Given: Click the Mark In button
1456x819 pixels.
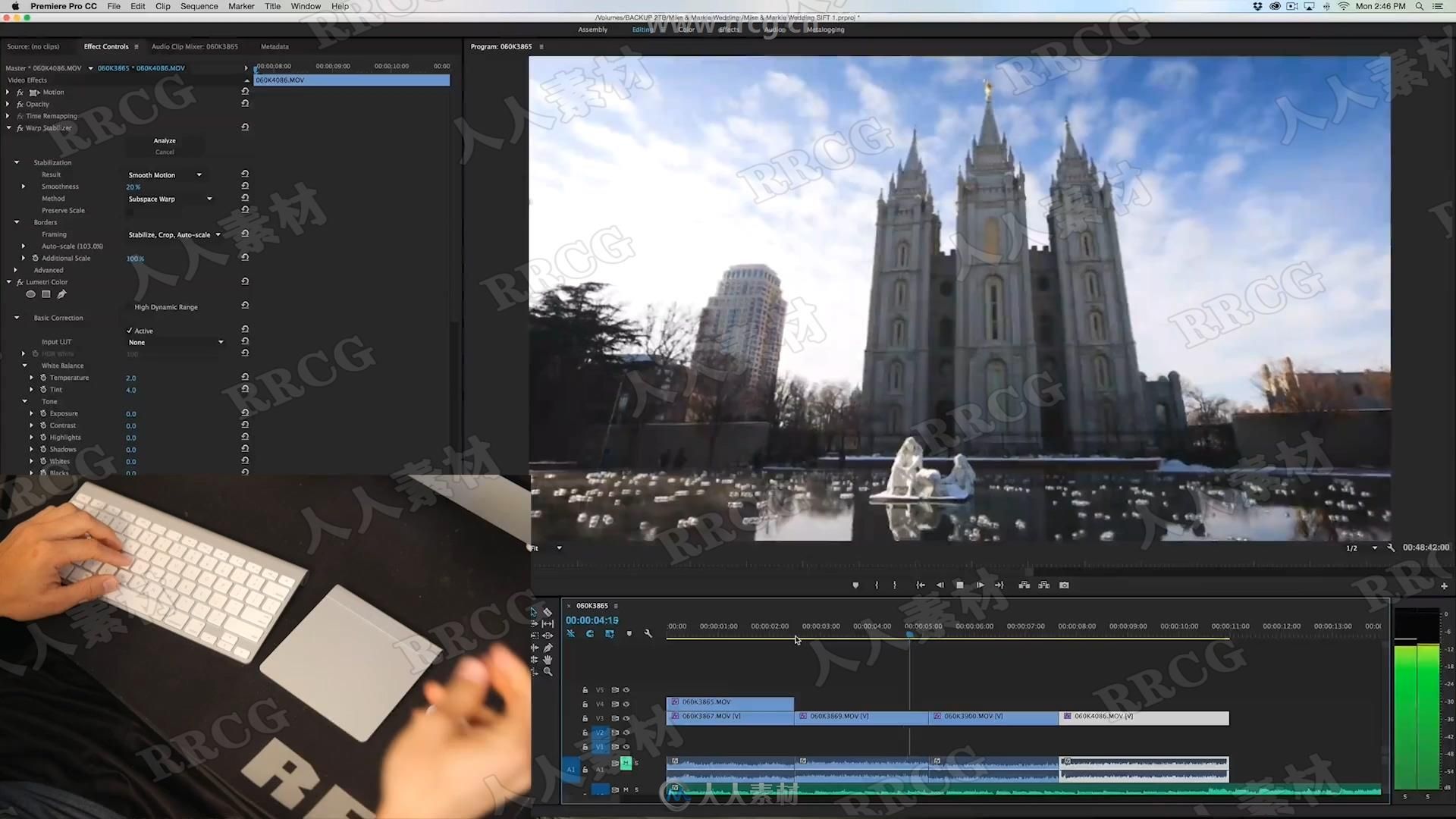Looking at the screenshot, I should pos(876,585).
